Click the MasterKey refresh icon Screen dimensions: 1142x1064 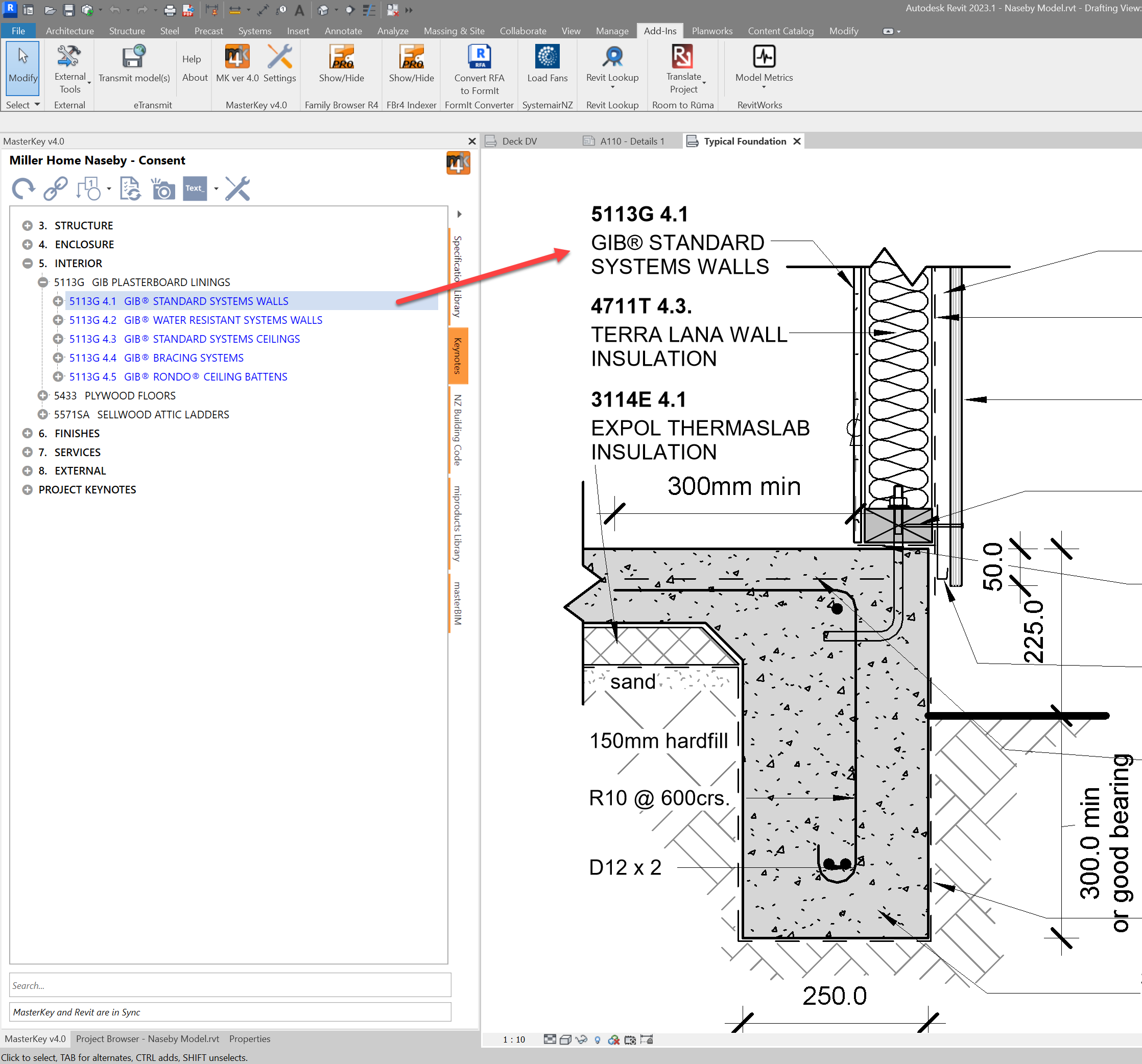point(23,188)
